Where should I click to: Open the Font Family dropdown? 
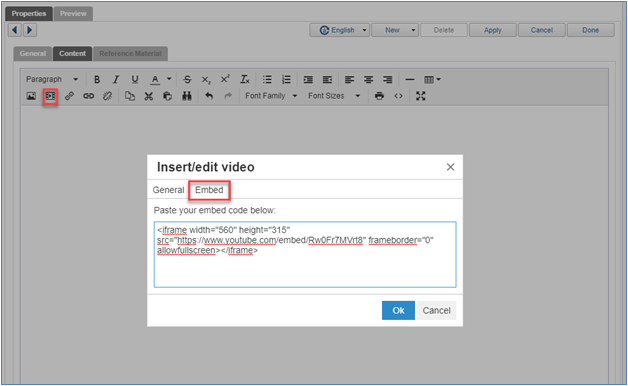271,96
